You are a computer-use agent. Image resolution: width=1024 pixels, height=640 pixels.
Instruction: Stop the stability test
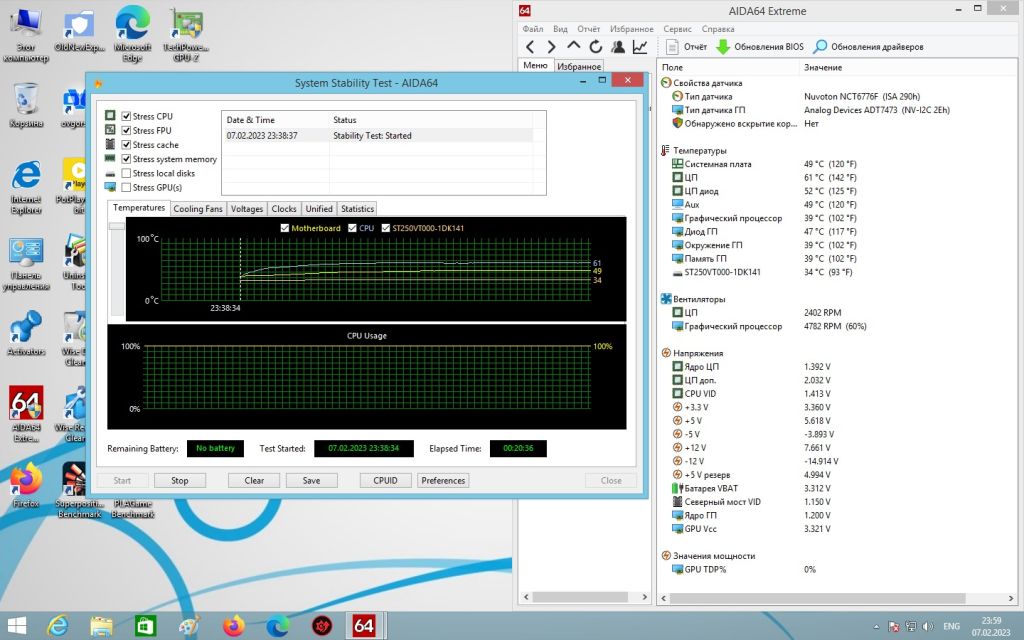(180, 481)
